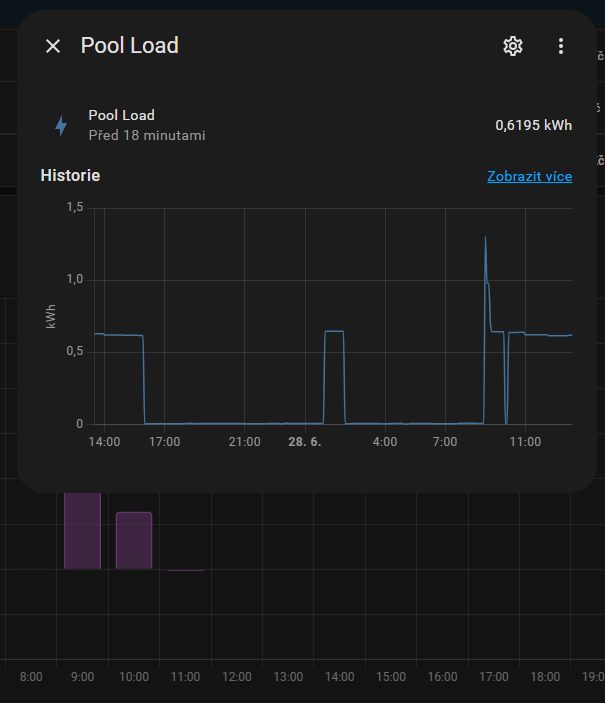This screenshot has height=703, width=605.
Task: Open the 'Zobrazit více' history link
Action: (529, 176)
